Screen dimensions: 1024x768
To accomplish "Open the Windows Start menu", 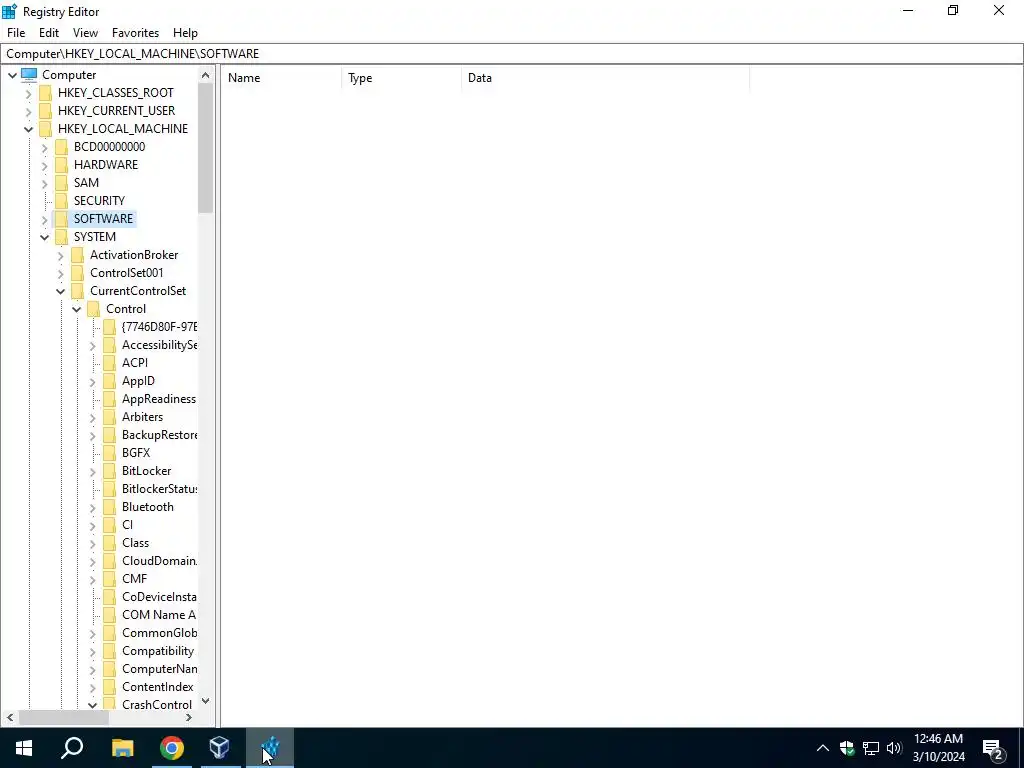I will 24,748.
